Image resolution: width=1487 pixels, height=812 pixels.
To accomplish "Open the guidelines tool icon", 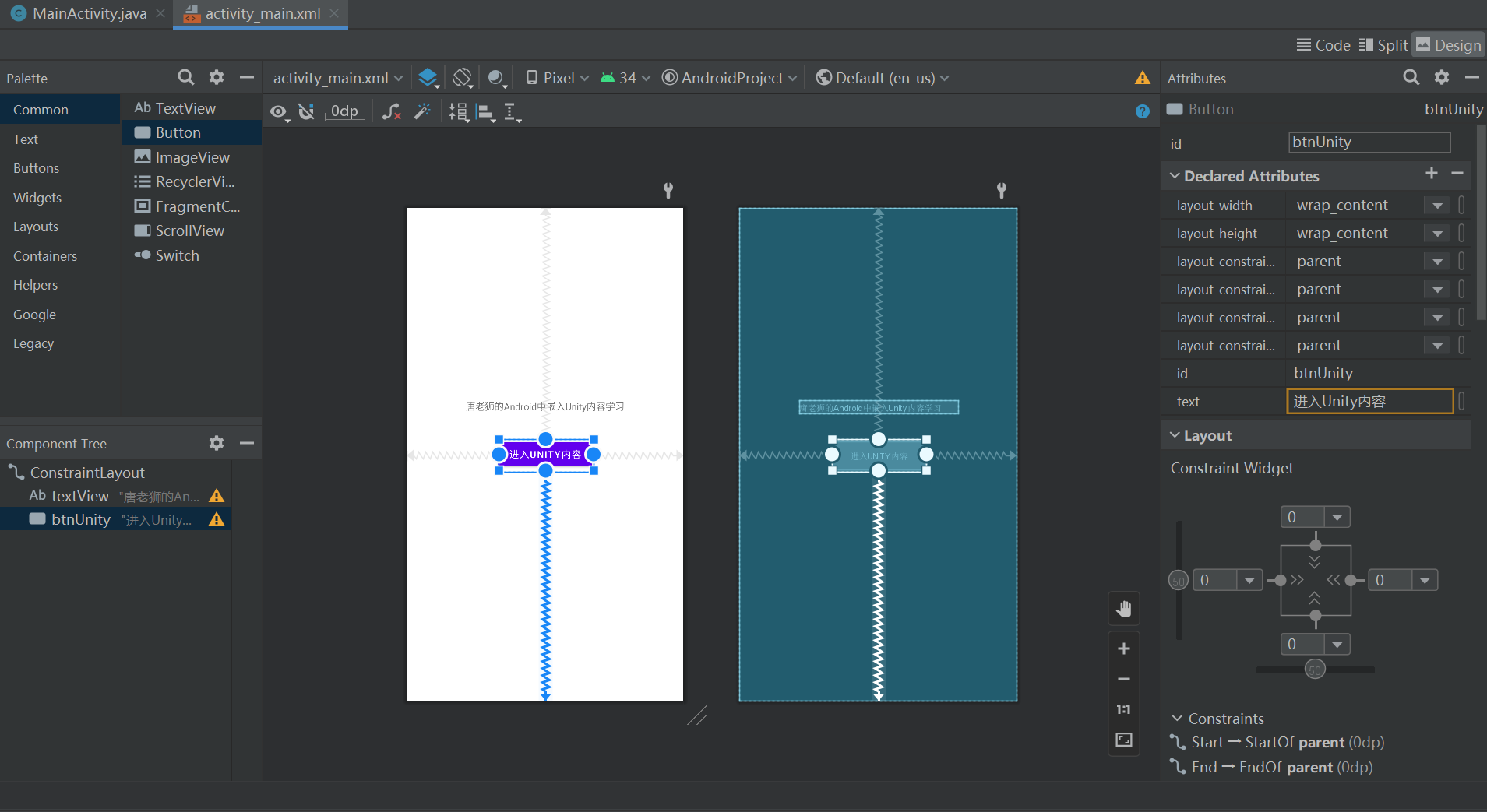I will tap(512, 112).
